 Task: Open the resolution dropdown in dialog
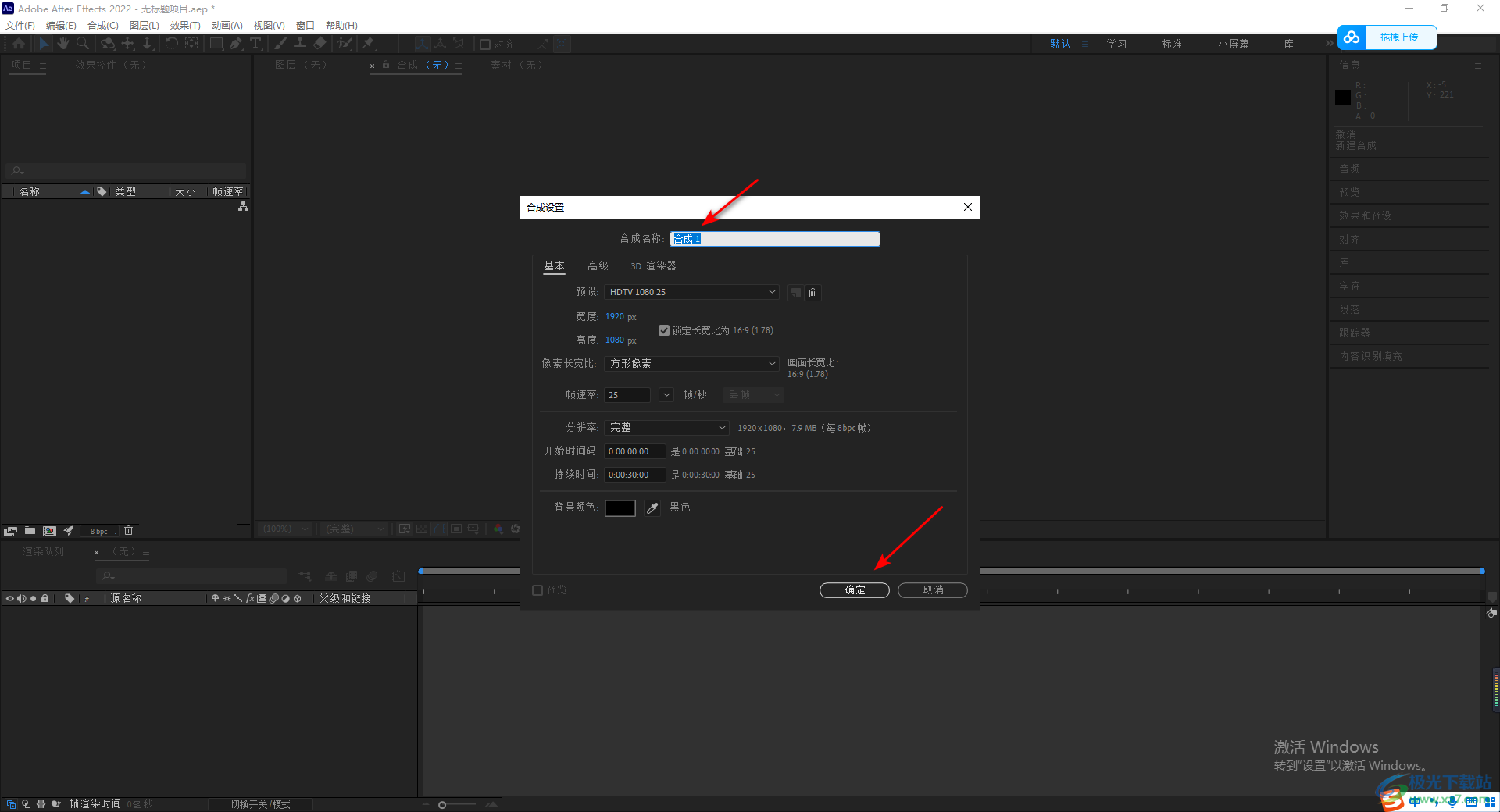click(666, 428)
